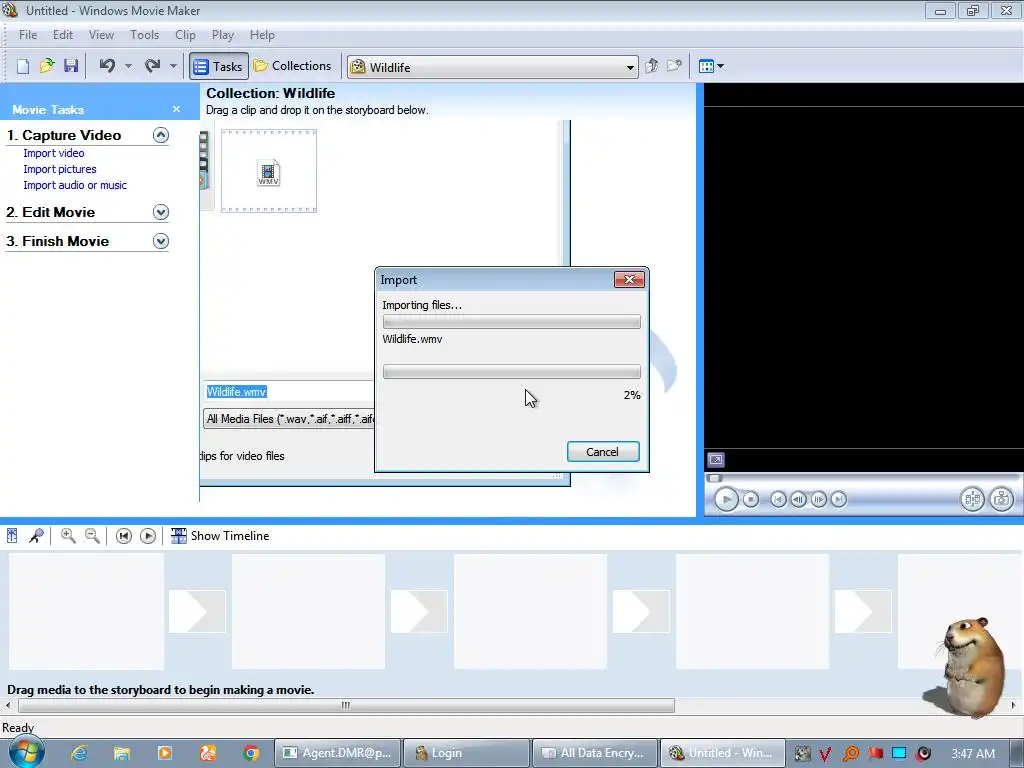Click the overall Importing files progress bar
The image size is (1024, 768).
coord(511,321)
